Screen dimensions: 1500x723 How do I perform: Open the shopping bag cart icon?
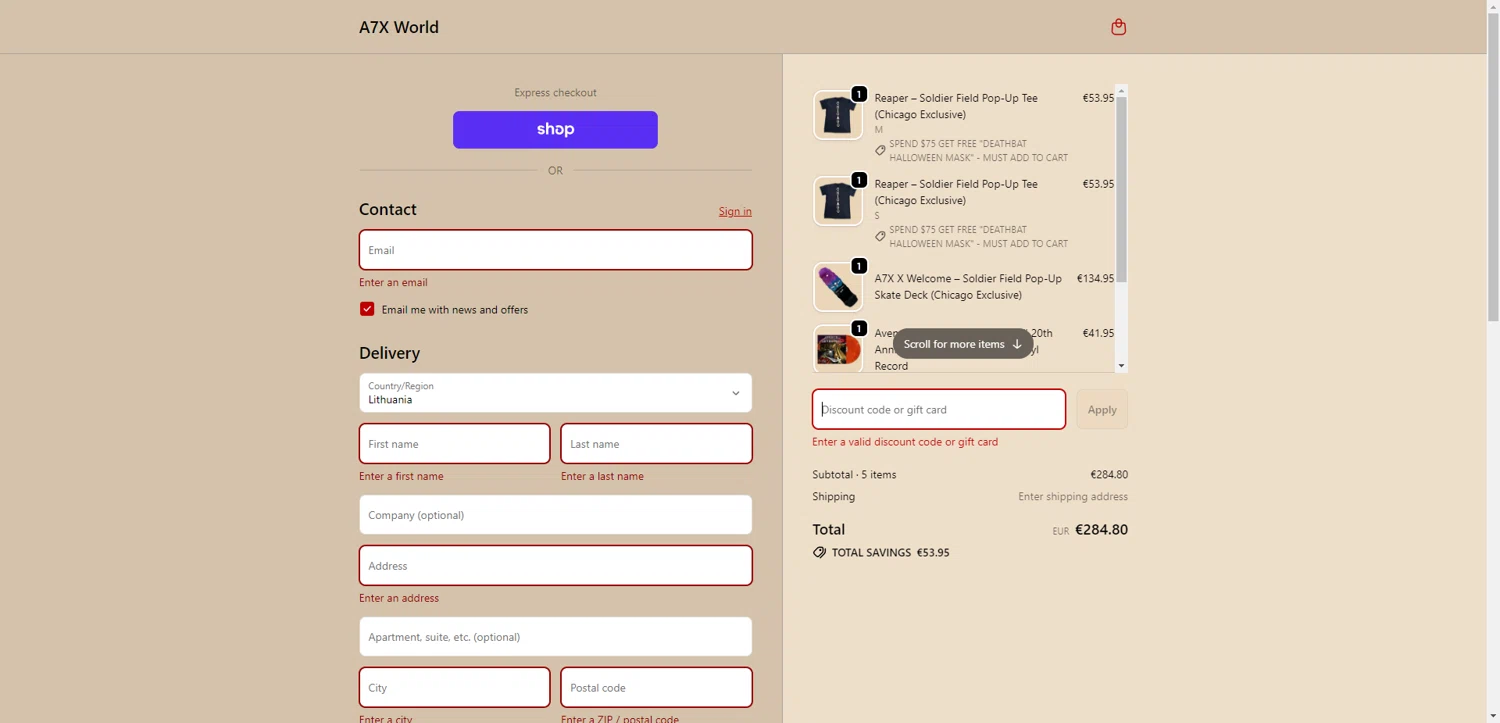click(x=1118, y=27)
